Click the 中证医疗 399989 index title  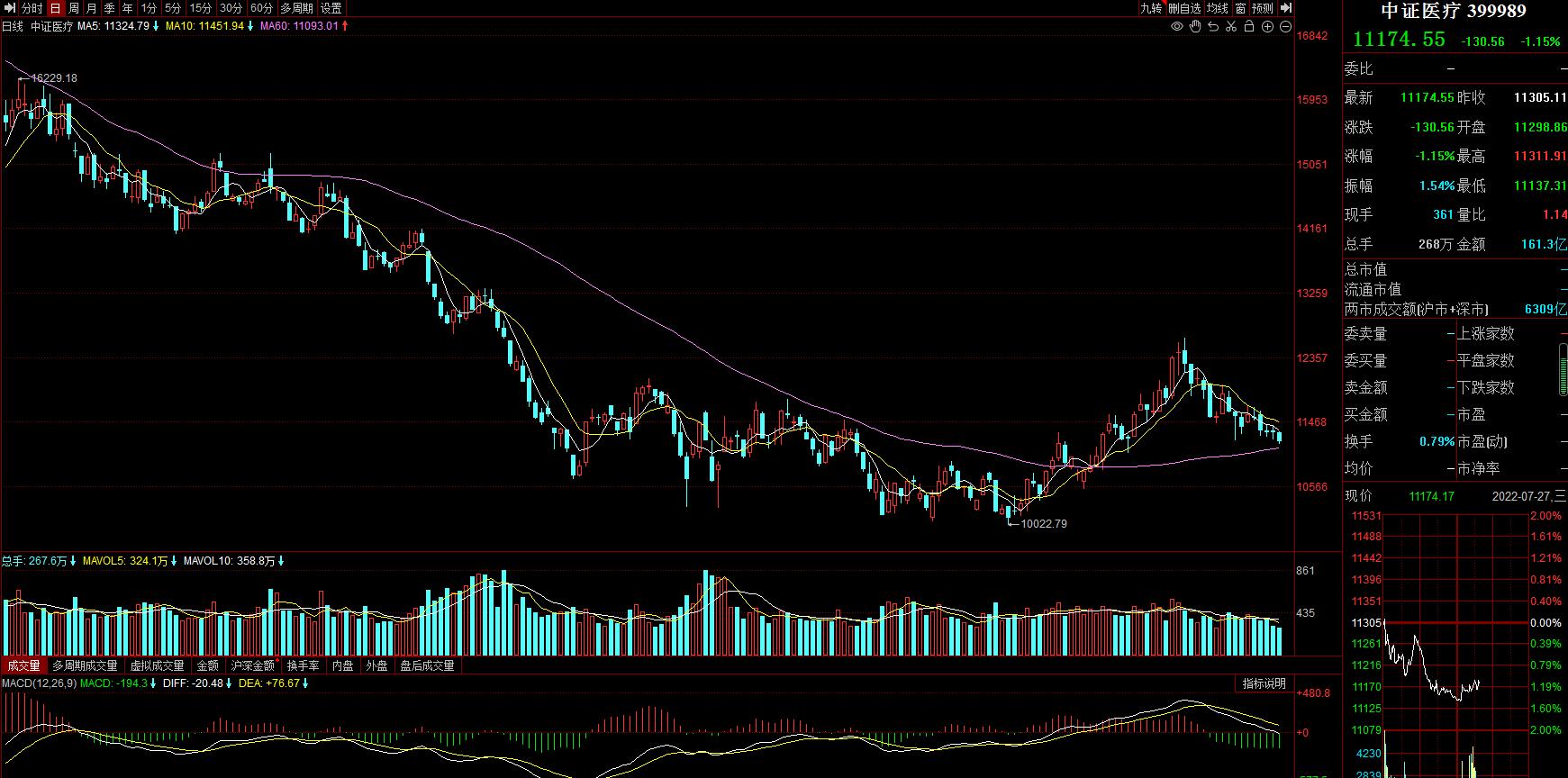click(1455, 11)
